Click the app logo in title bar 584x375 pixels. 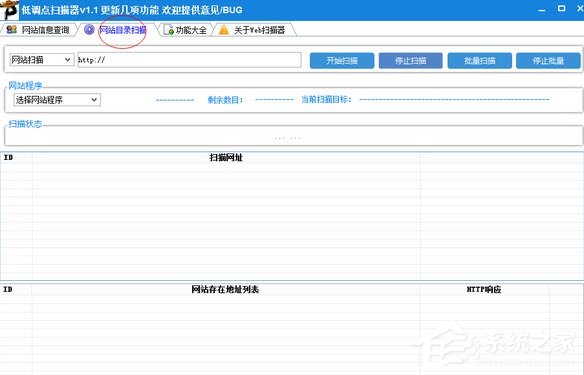(9, 10)
